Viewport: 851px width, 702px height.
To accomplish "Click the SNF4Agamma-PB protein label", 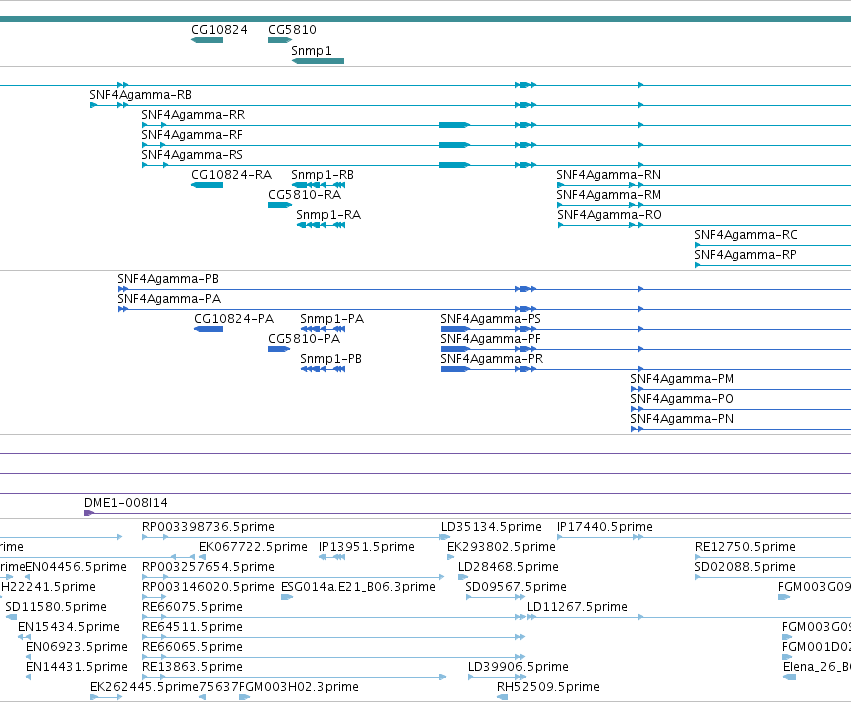I will coord(168,280).
